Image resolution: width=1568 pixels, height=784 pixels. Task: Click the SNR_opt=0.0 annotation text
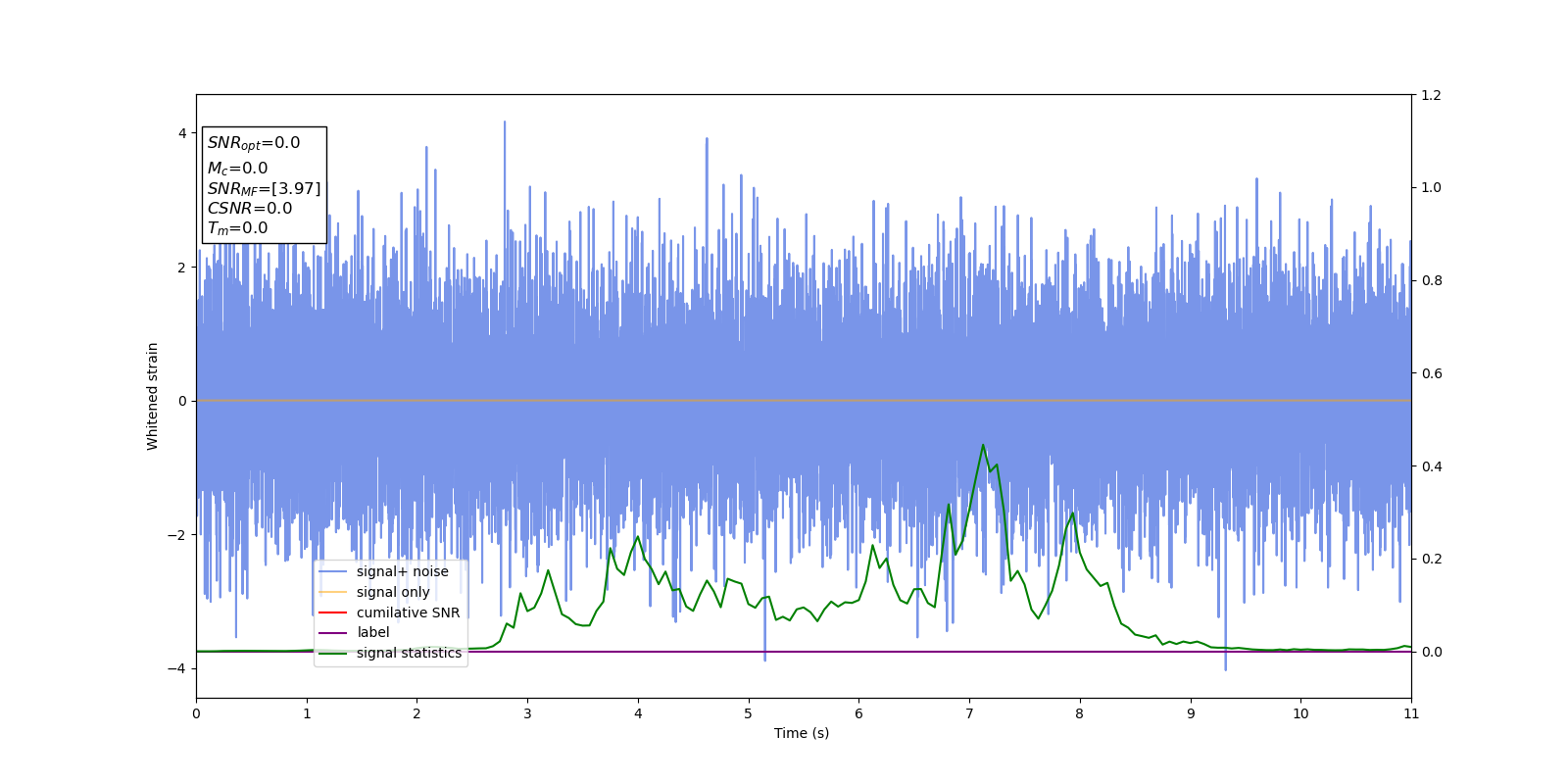click(254, 143)
